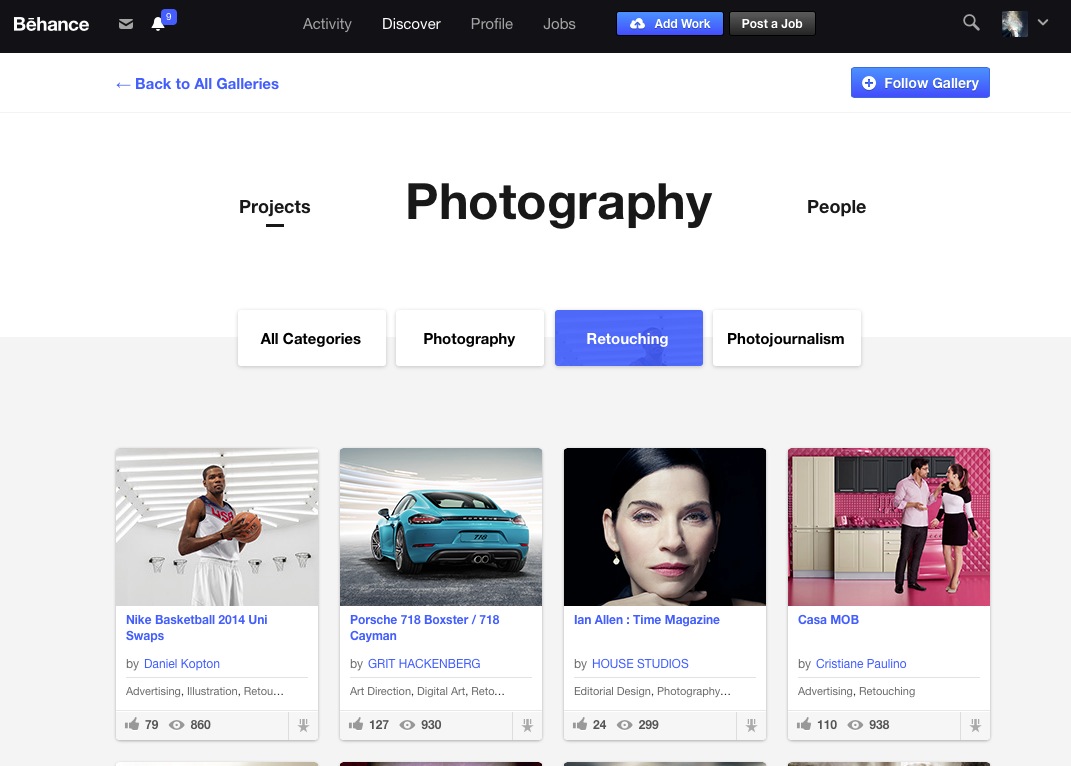Click the Photography gallery heading
Image resolution: width=1071 pixels, height=766 pixels.
click(x=559, y=203)
